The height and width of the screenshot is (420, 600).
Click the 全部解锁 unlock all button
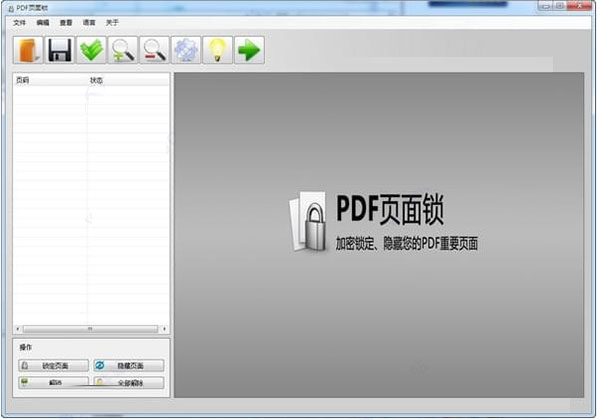[129, 383]
